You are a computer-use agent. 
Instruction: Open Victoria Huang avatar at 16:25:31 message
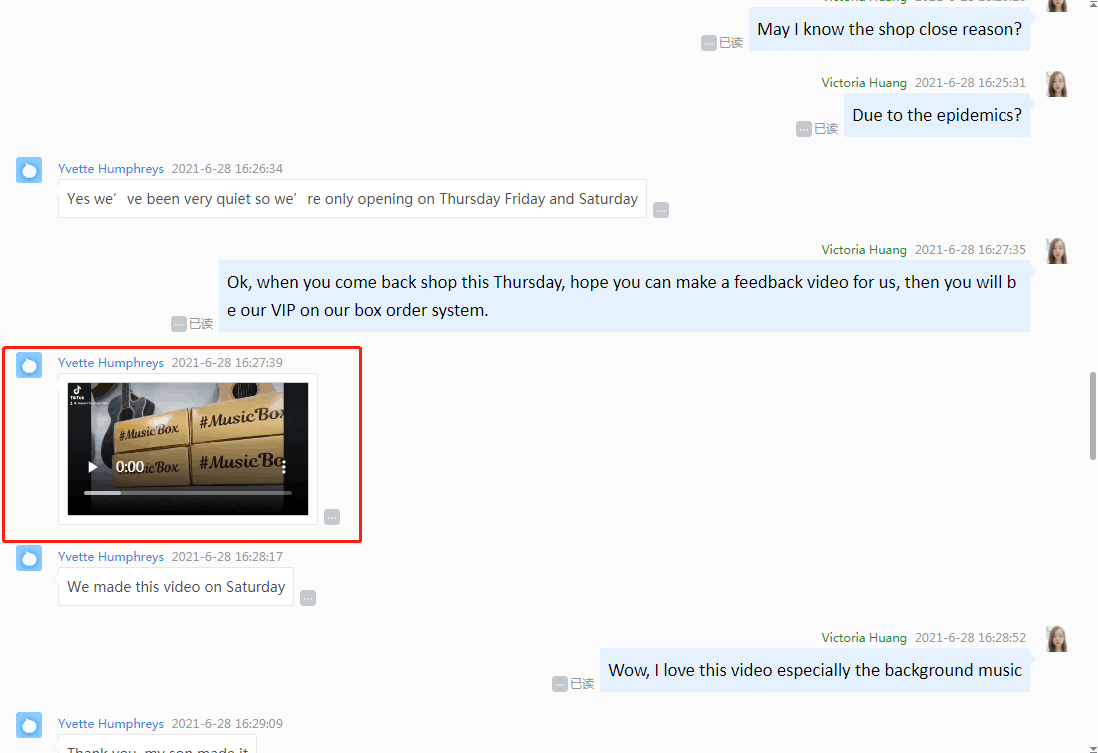tap(1057, 84)
